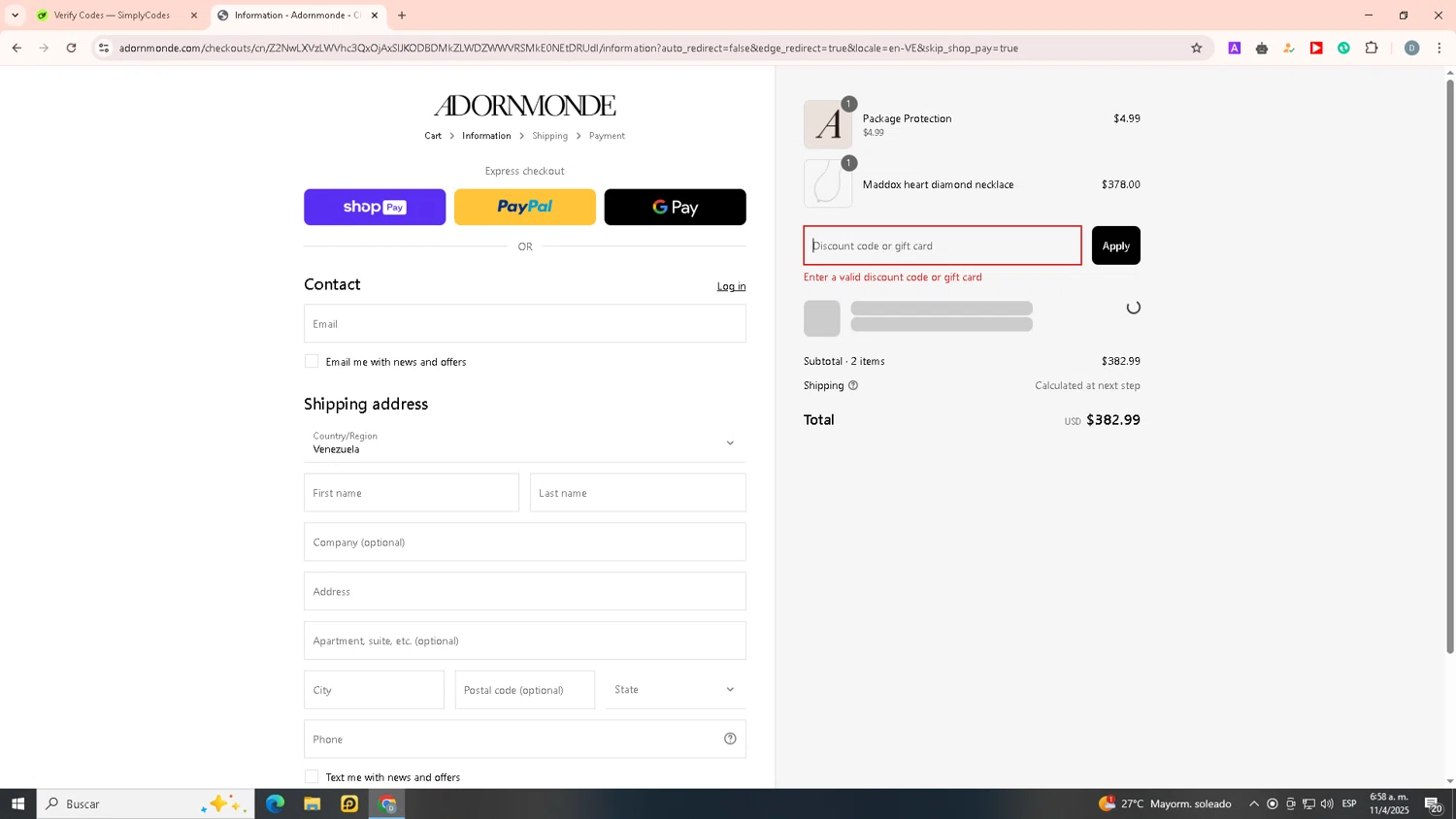Open the State dropdown
This screenshot has width=1456, height=819.
pos(676,690)
